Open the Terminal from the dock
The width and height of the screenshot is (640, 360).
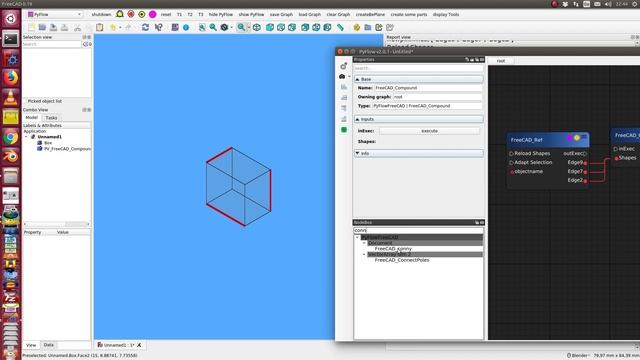point(10,39)
